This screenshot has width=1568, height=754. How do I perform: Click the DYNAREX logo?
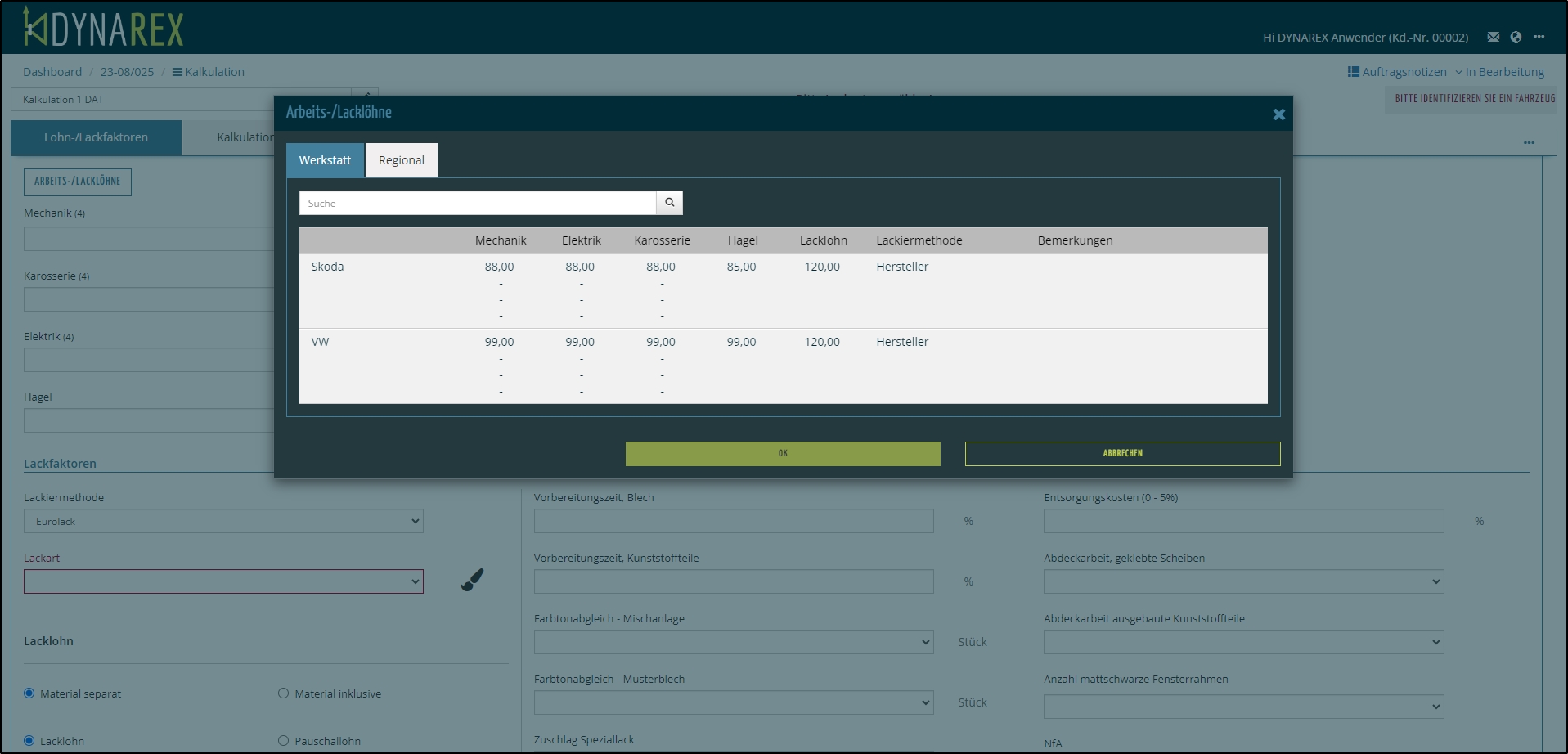pos(104,28)
